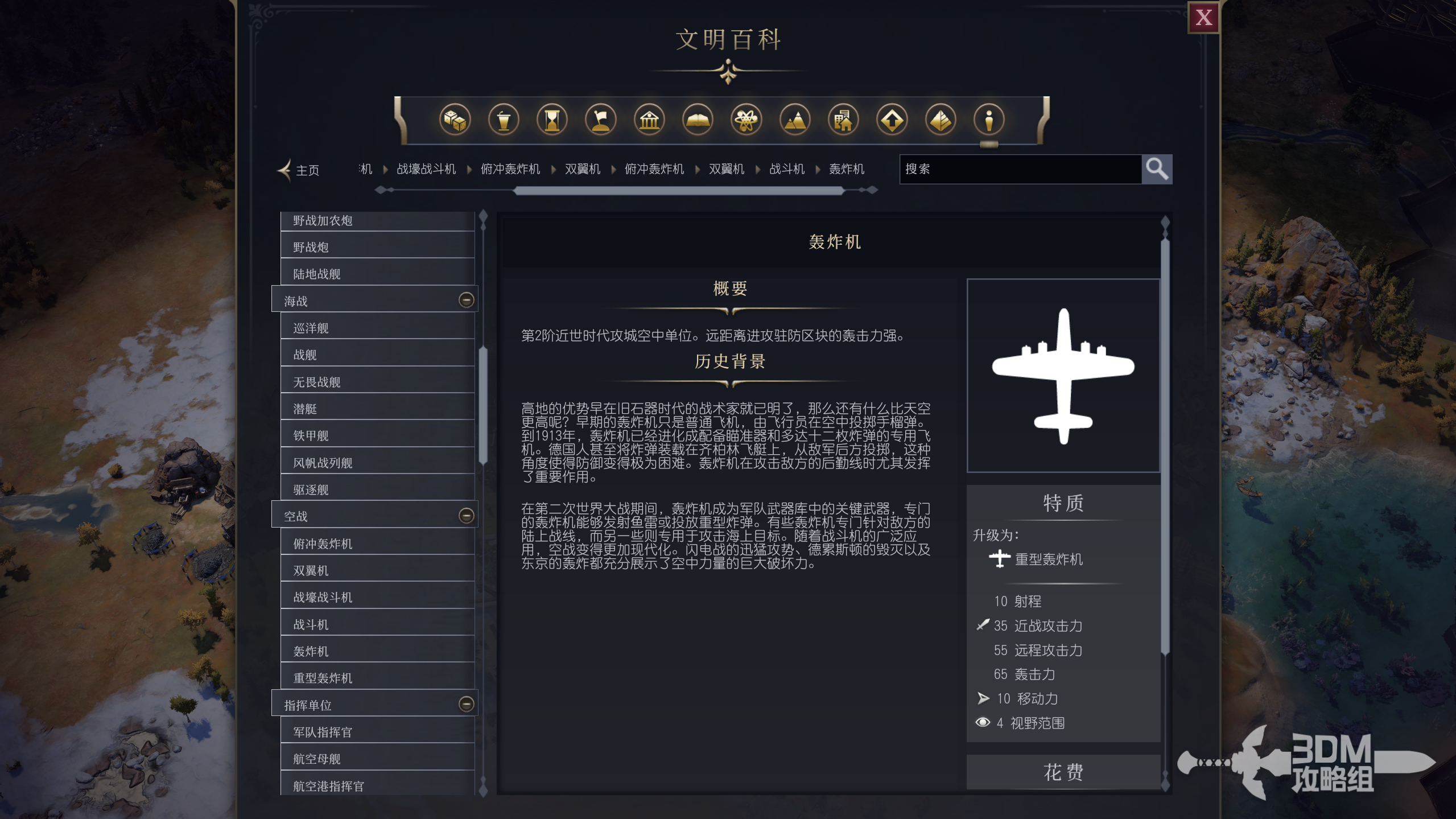Select the hourglass eras category icon

552,120
